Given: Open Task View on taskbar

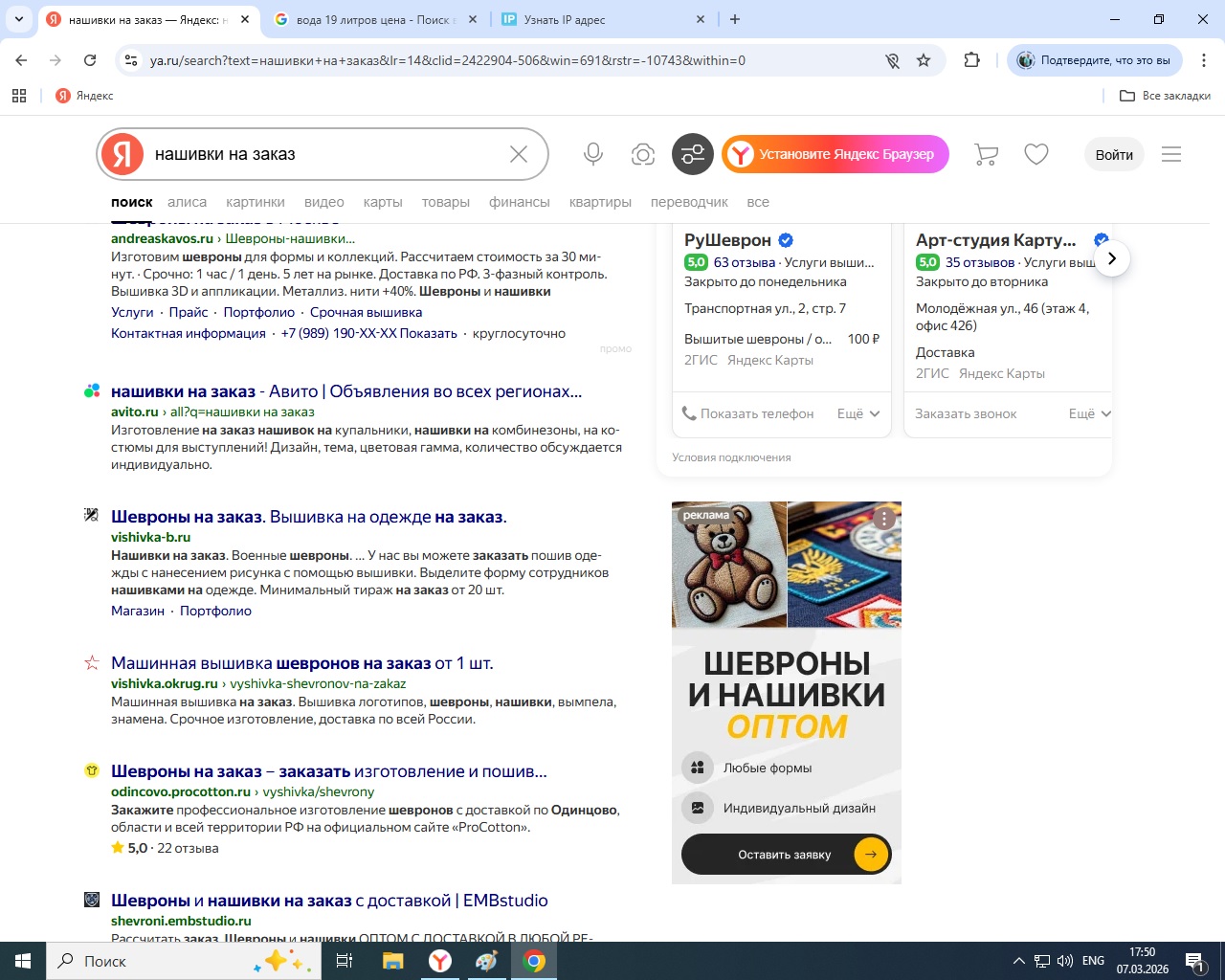Looking at the screenshot, I should point(345,961).
